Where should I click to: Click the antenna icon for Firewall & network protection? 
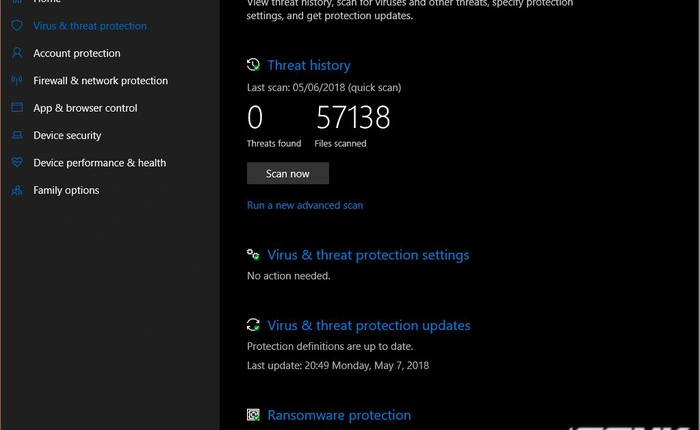pos(17,80)
